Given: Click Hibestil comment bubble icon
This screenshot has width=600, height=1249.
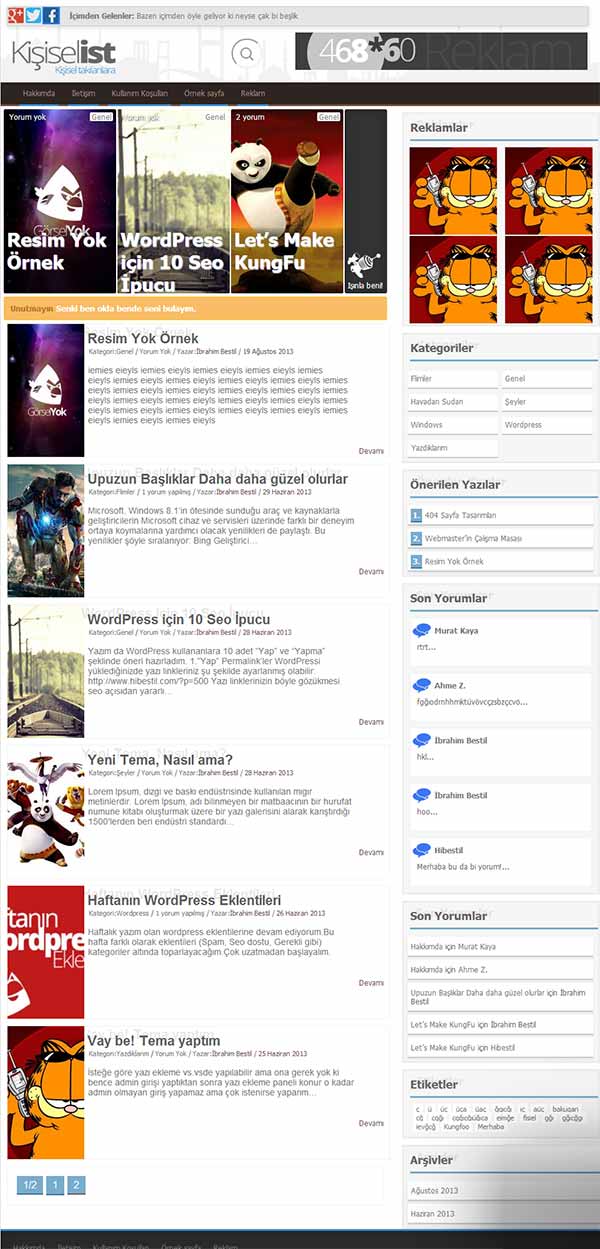Looking at the screenshot, I should click(x=421, y=850).
